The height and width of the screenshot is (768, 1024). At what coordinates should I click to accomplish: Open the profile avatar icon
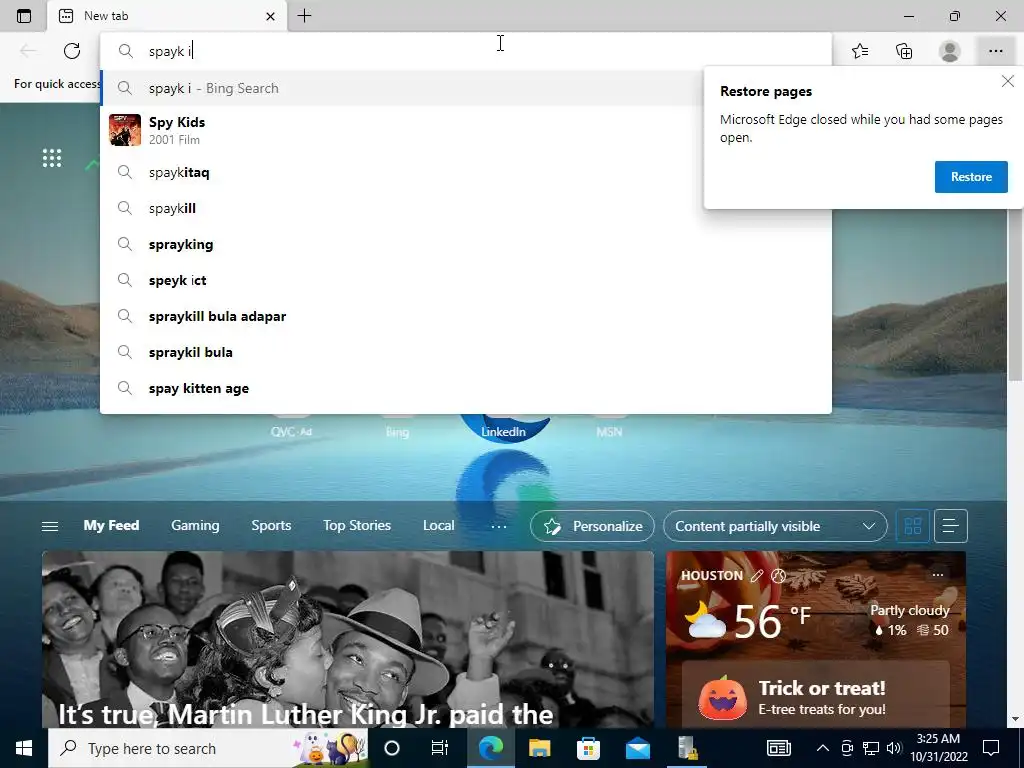[950, 51]
